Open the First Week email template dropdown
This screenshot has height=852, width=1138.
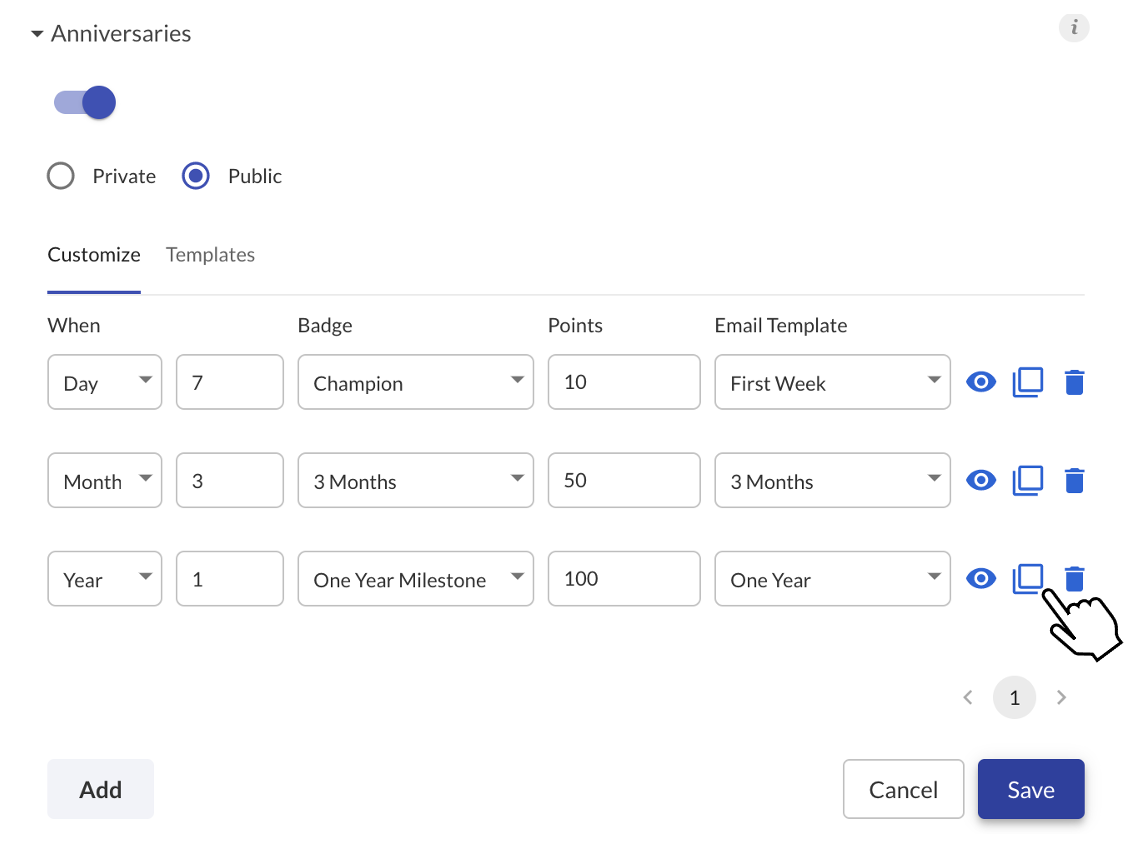point(832,382)
